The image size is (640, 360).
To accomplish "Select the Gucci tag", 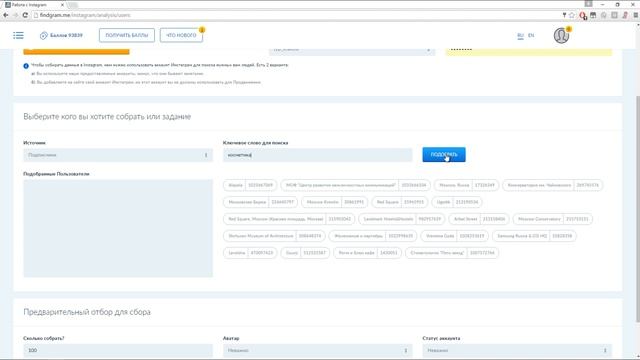I will (x=305, y=253).
